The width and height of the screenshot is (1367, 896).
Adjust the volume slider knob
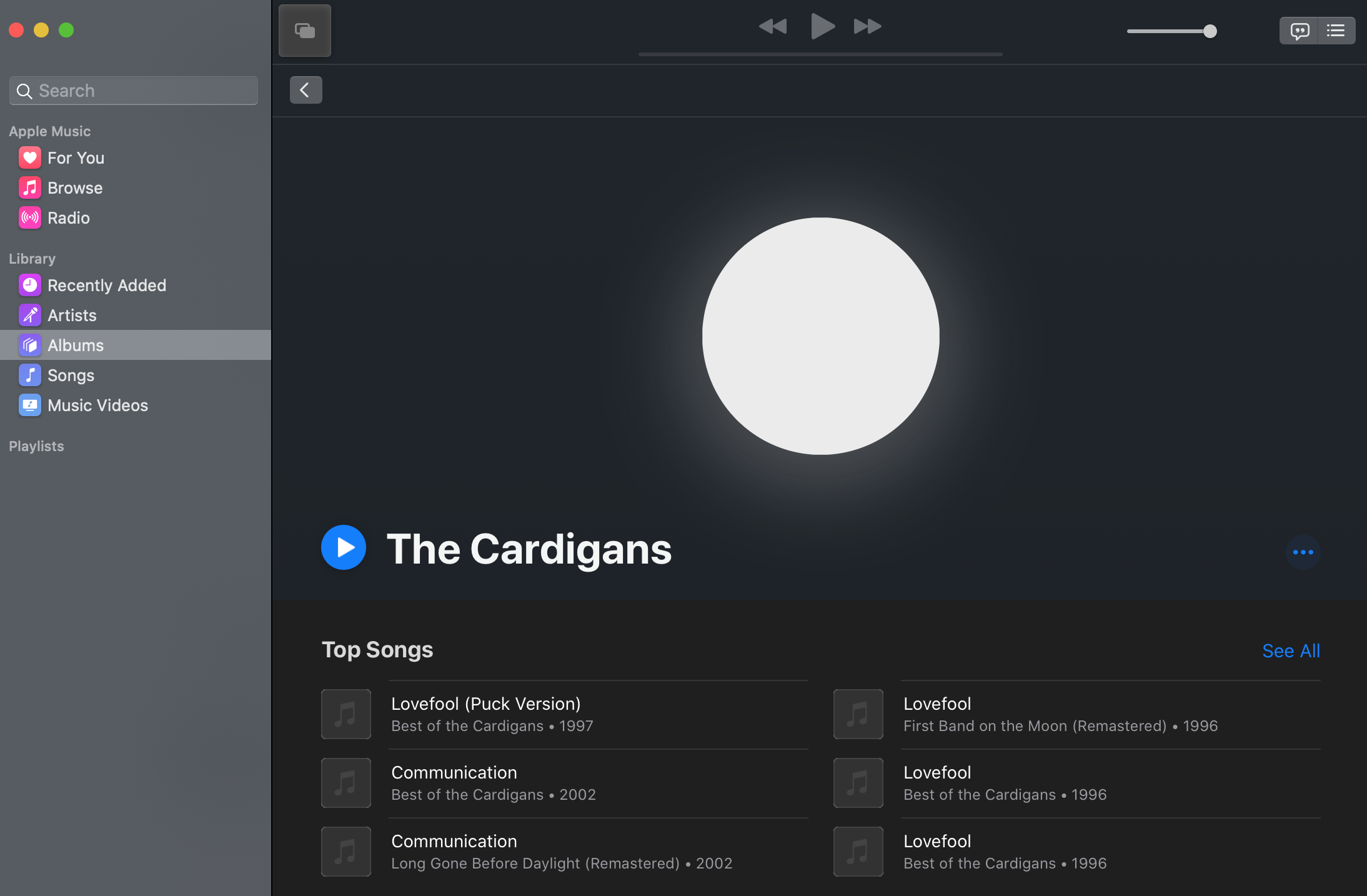[x=1210, y=31]
